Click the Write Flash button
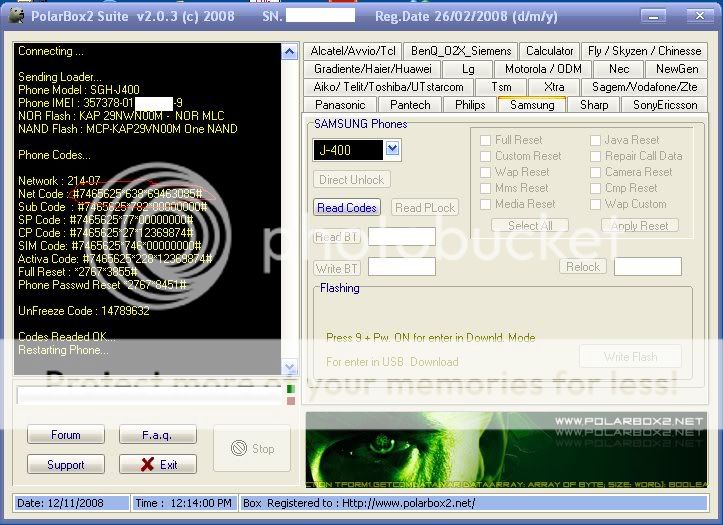723x525 pixels. [630, 356]
